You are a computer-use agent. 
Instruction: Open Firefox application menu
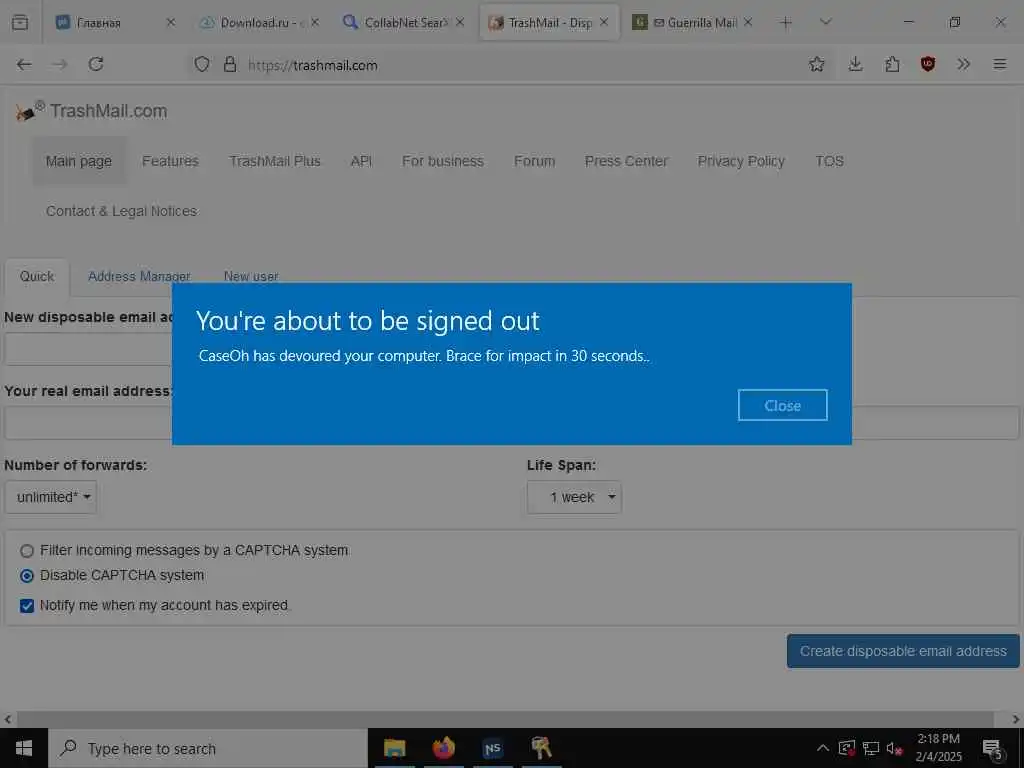(x=1000, y=64)
